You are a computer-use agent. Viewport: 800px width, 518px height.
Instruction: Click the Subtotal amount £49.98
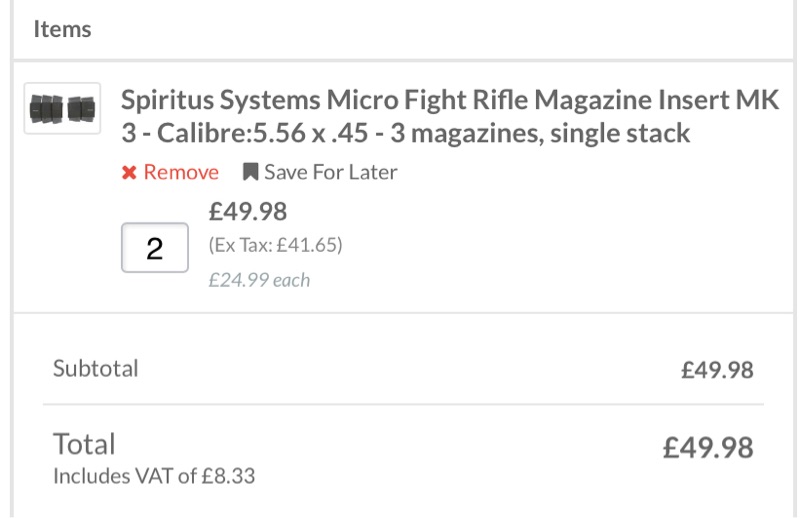click(717, 370)
